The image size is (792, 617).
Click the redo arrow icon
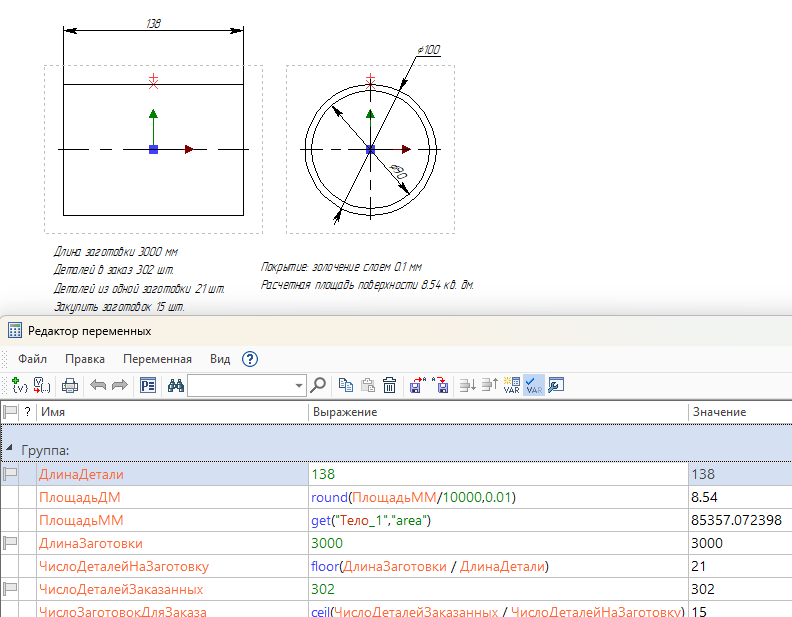point(119,385)
